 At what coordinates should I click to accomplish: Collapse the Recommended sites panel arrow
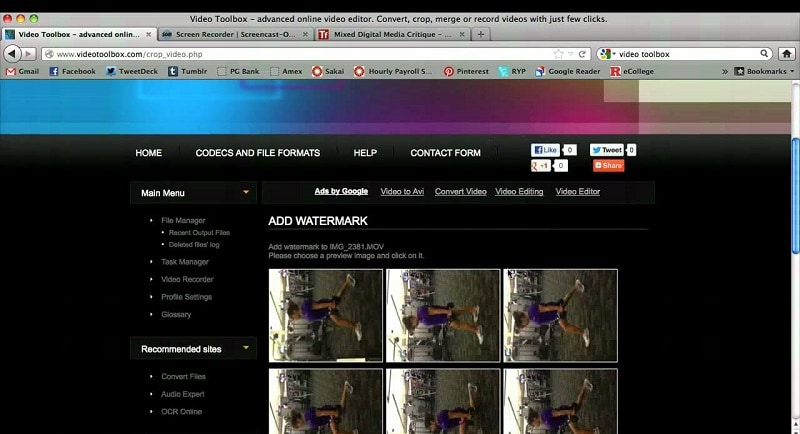(246, 348)
